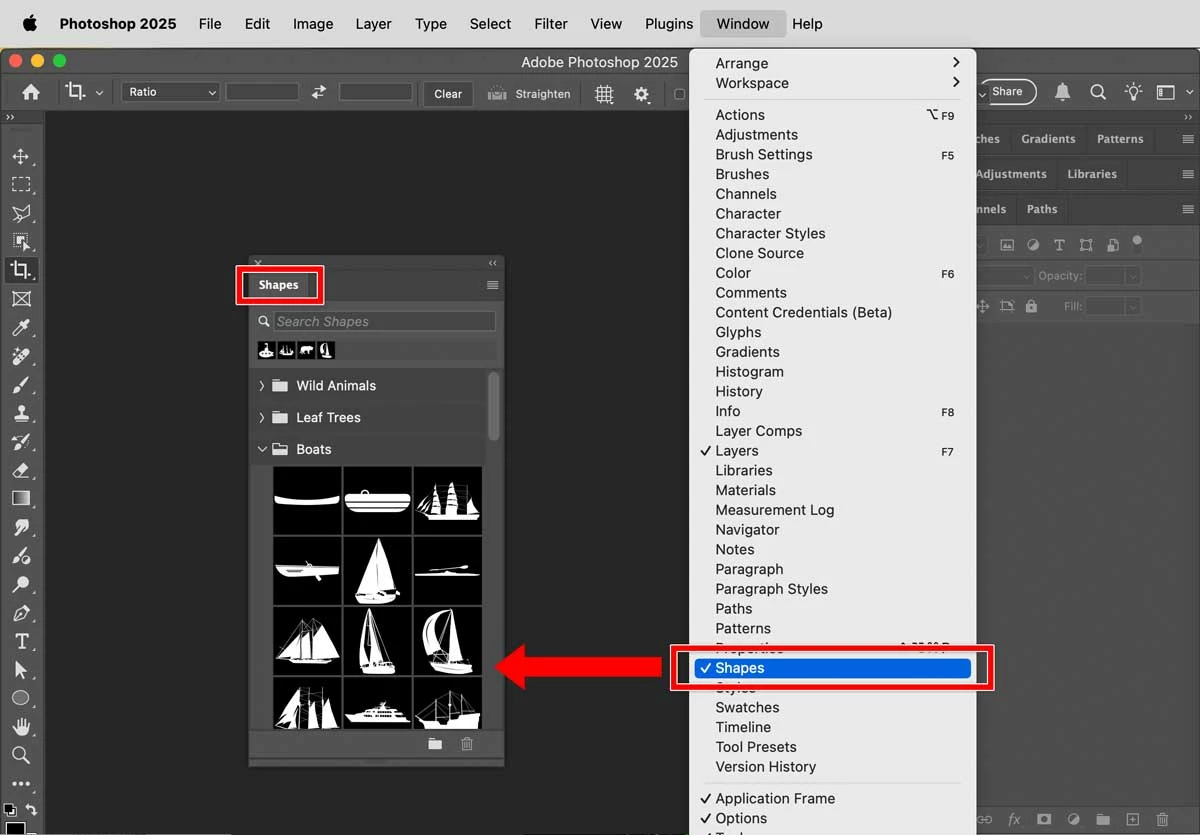
Task: Select the Object Selection tool
Action: tap(21, 241)
